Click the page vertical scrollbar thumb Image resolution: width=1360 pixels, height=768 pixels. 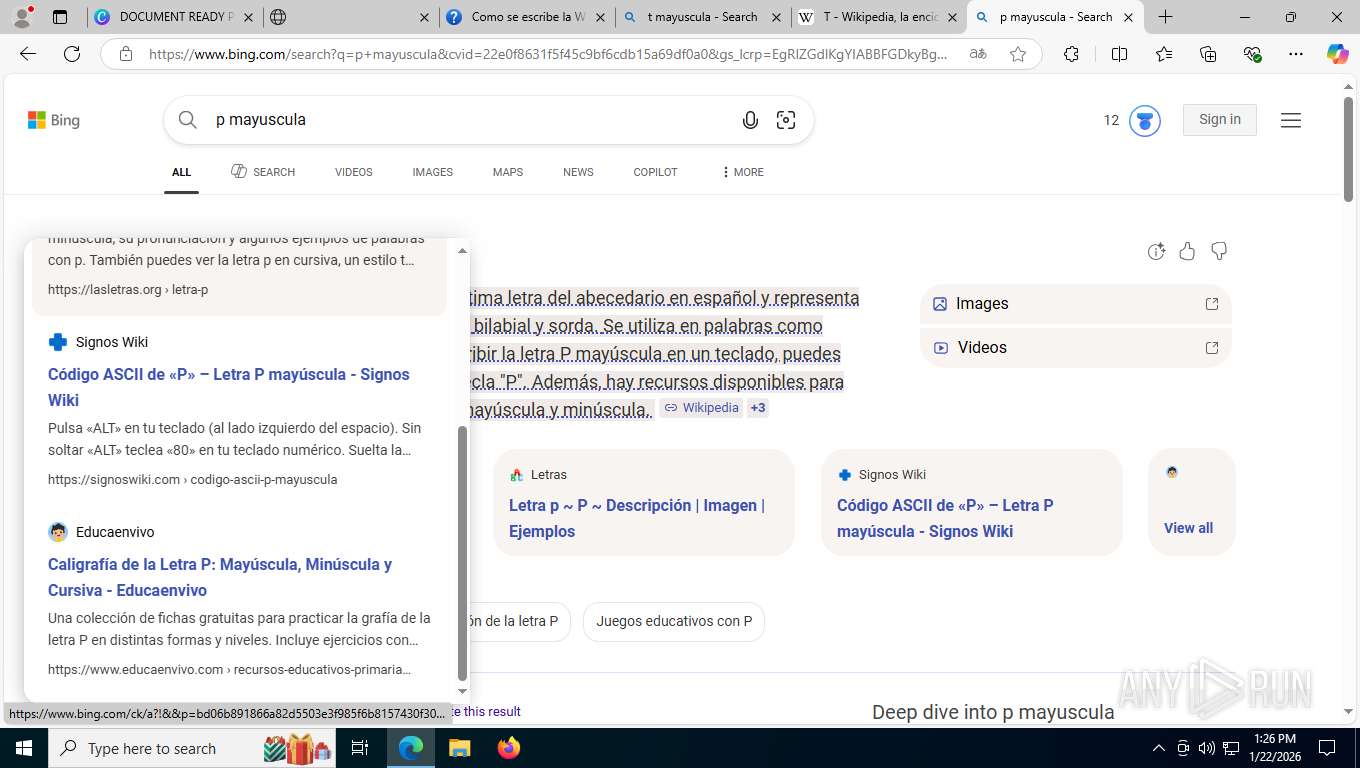click(1349, 148)
